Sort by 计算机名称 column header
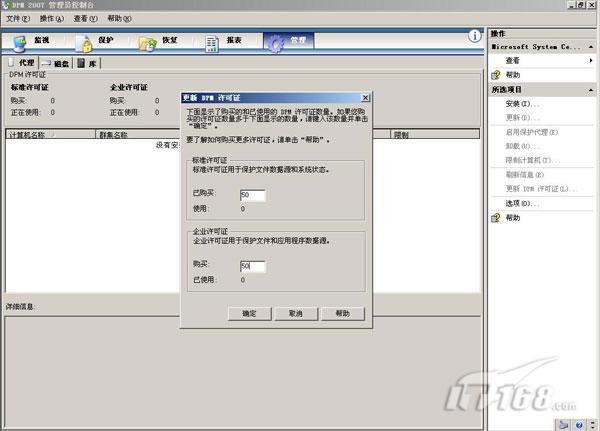The image size is (600, 431). tap(51, 135)
